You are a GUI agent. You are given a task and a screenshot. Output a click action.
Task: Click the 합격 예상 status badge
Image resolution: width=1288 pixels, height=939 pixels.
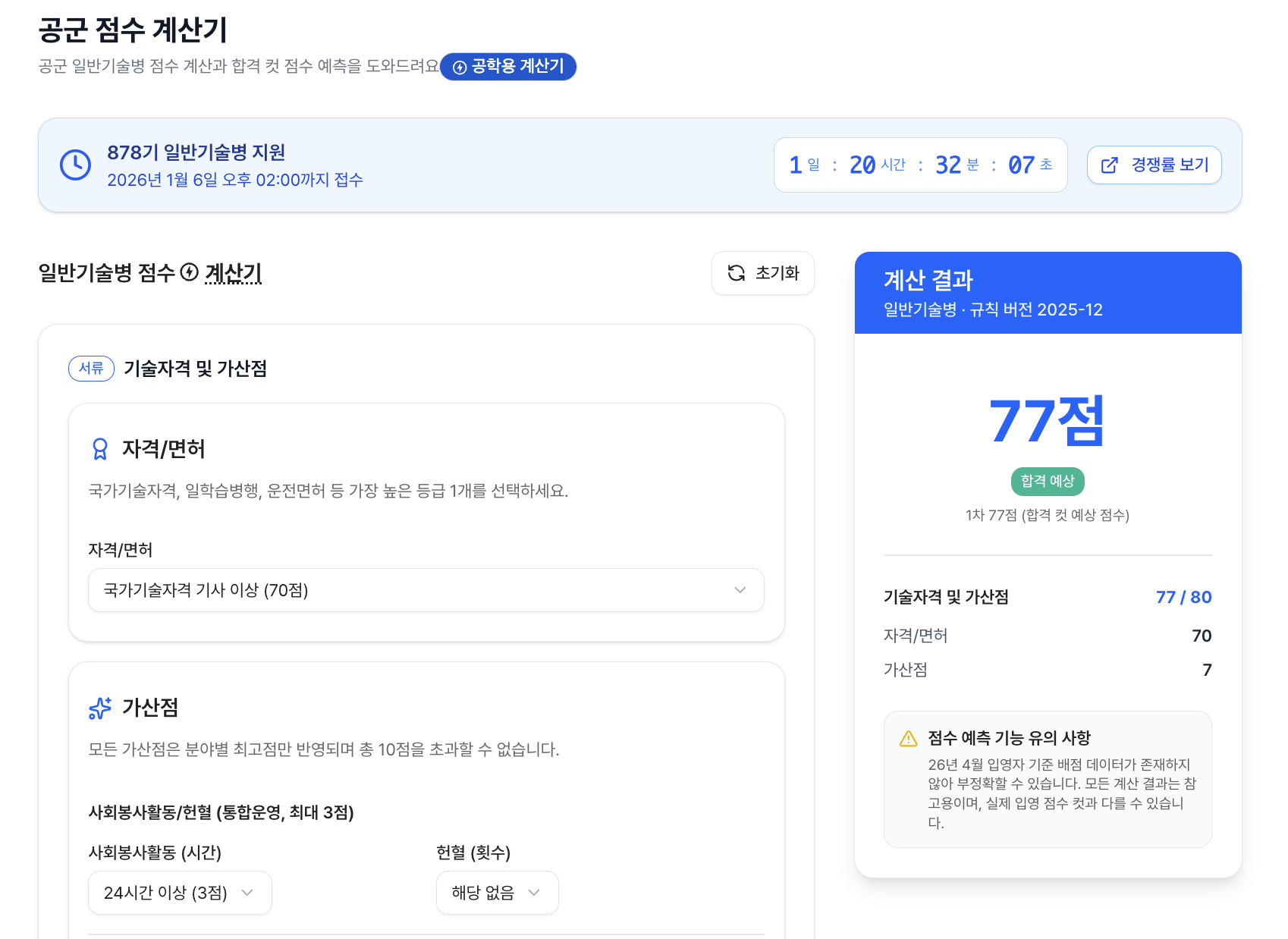[1048, 481]
